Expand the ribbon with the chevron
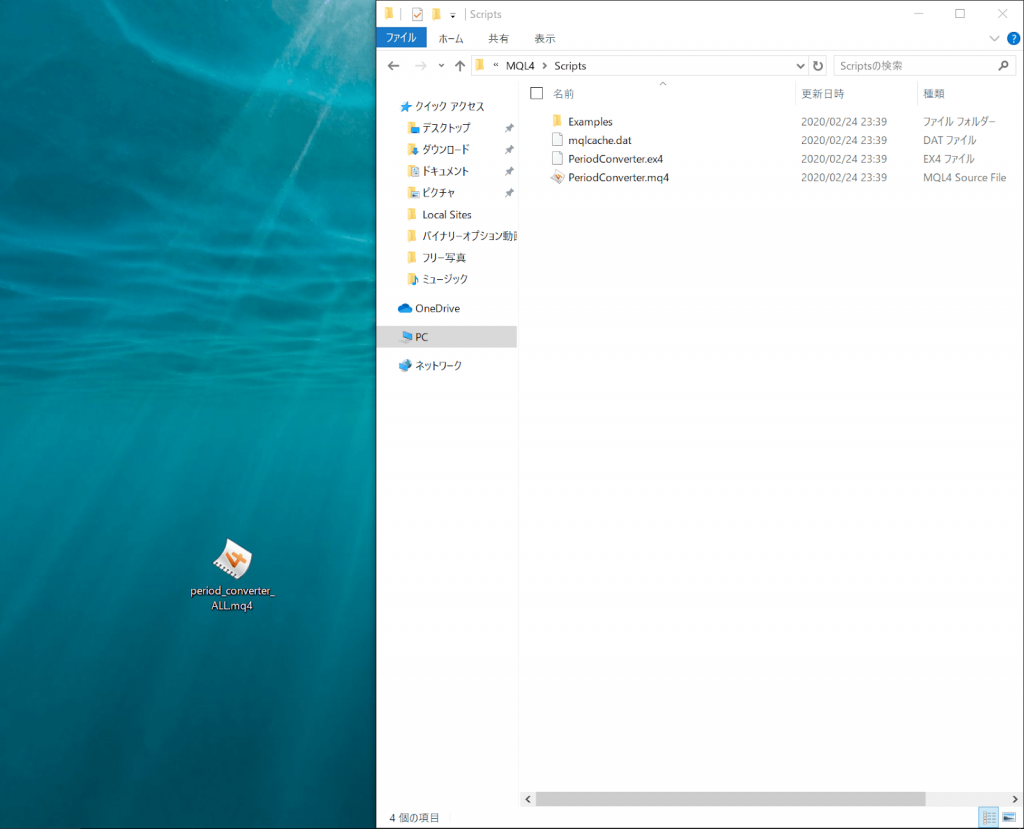 tap(994, 39)
